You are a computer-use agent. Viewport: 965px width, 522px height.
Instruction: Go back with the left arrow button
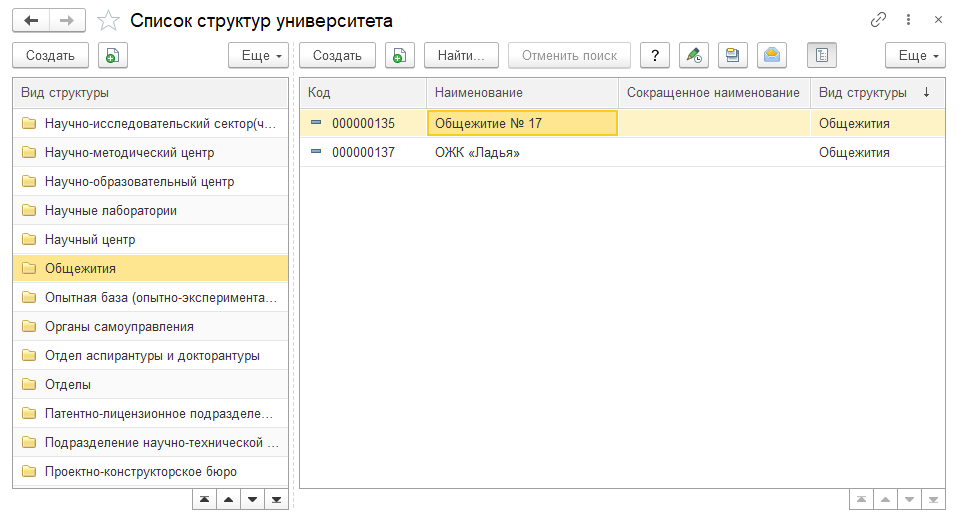[x=31, y=20]
